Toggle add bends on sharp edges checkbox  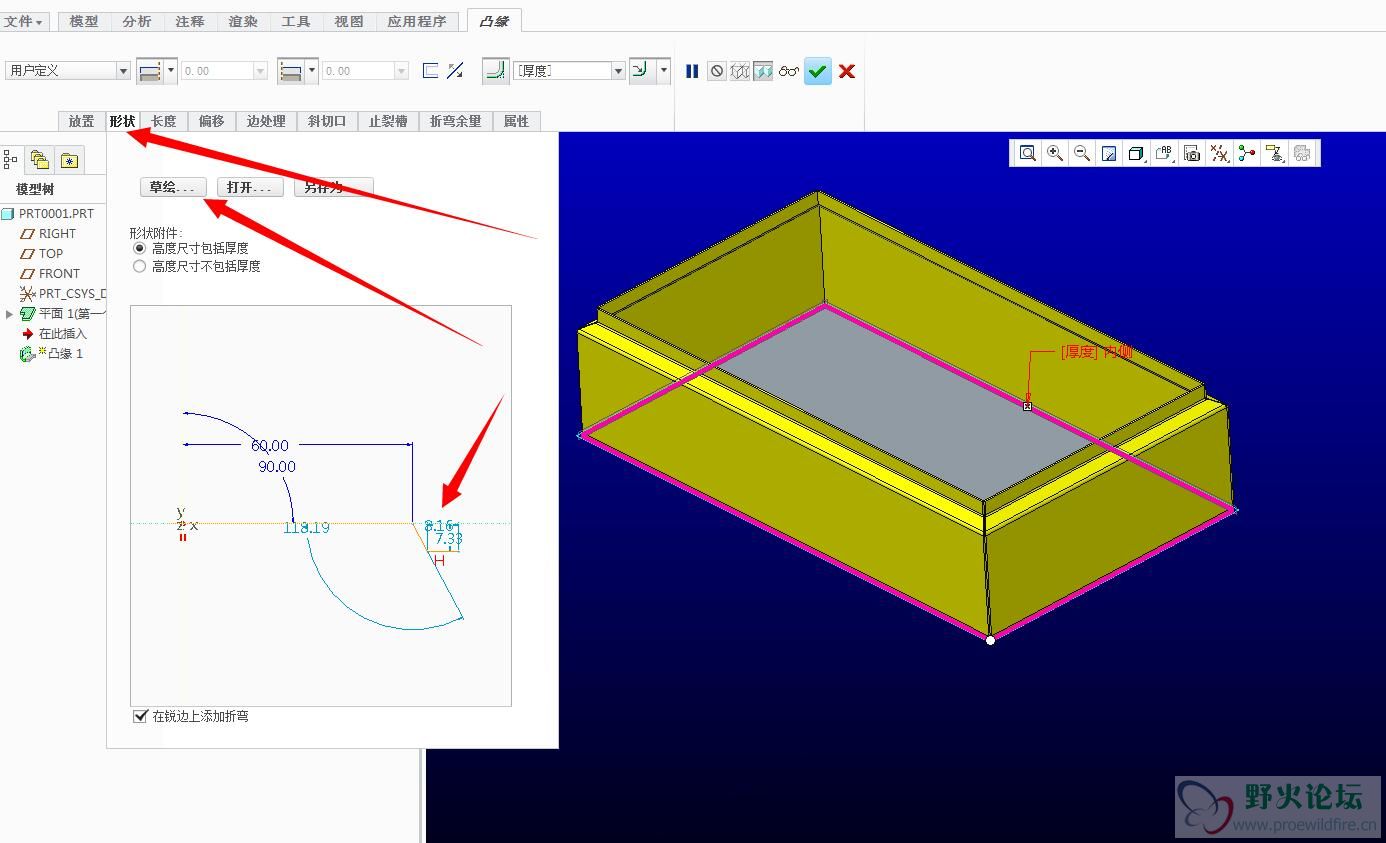pyautogui.click(x=140, y=716)
